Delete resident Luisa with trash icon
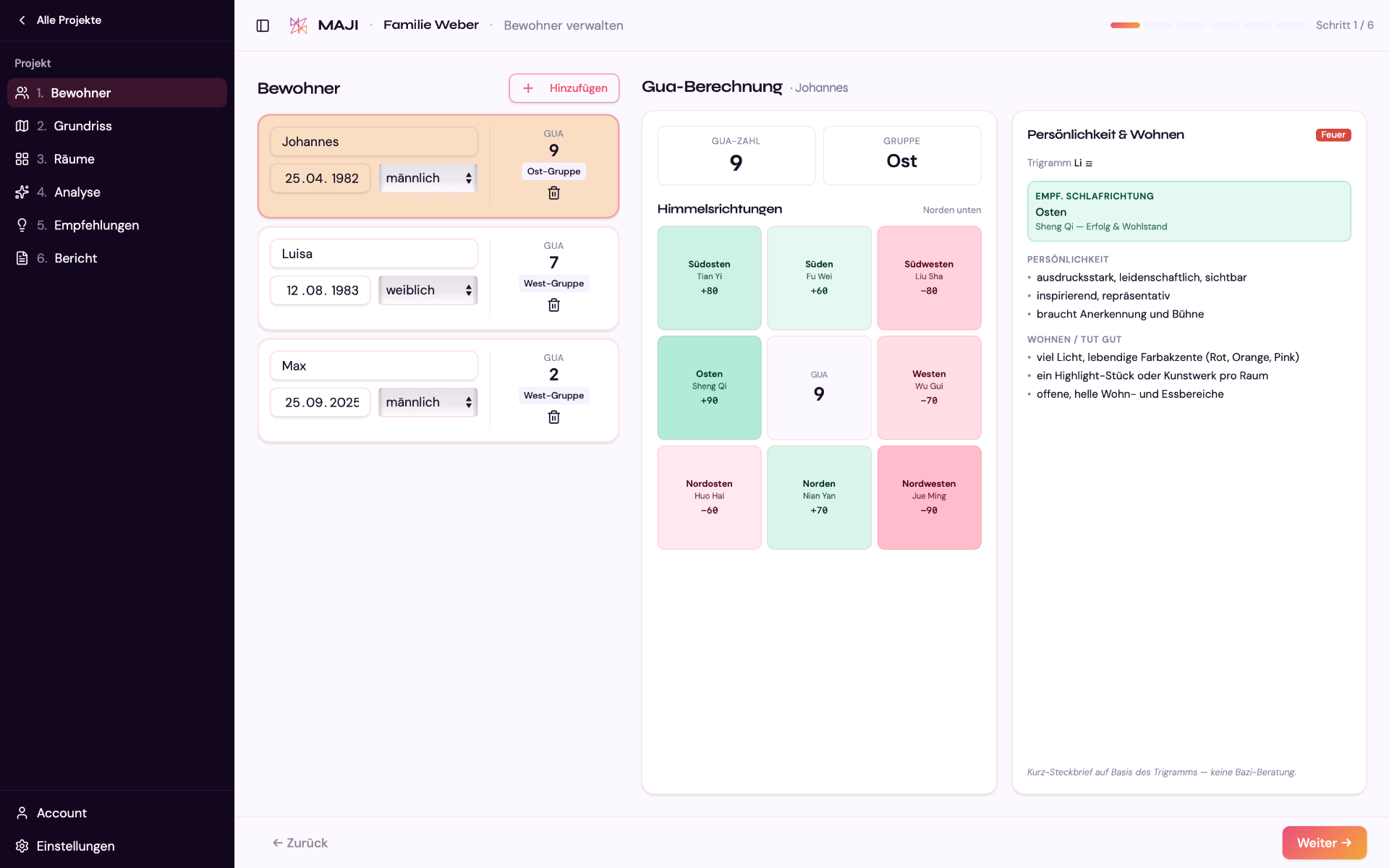The image size is (1389, 868). point(553,305)
